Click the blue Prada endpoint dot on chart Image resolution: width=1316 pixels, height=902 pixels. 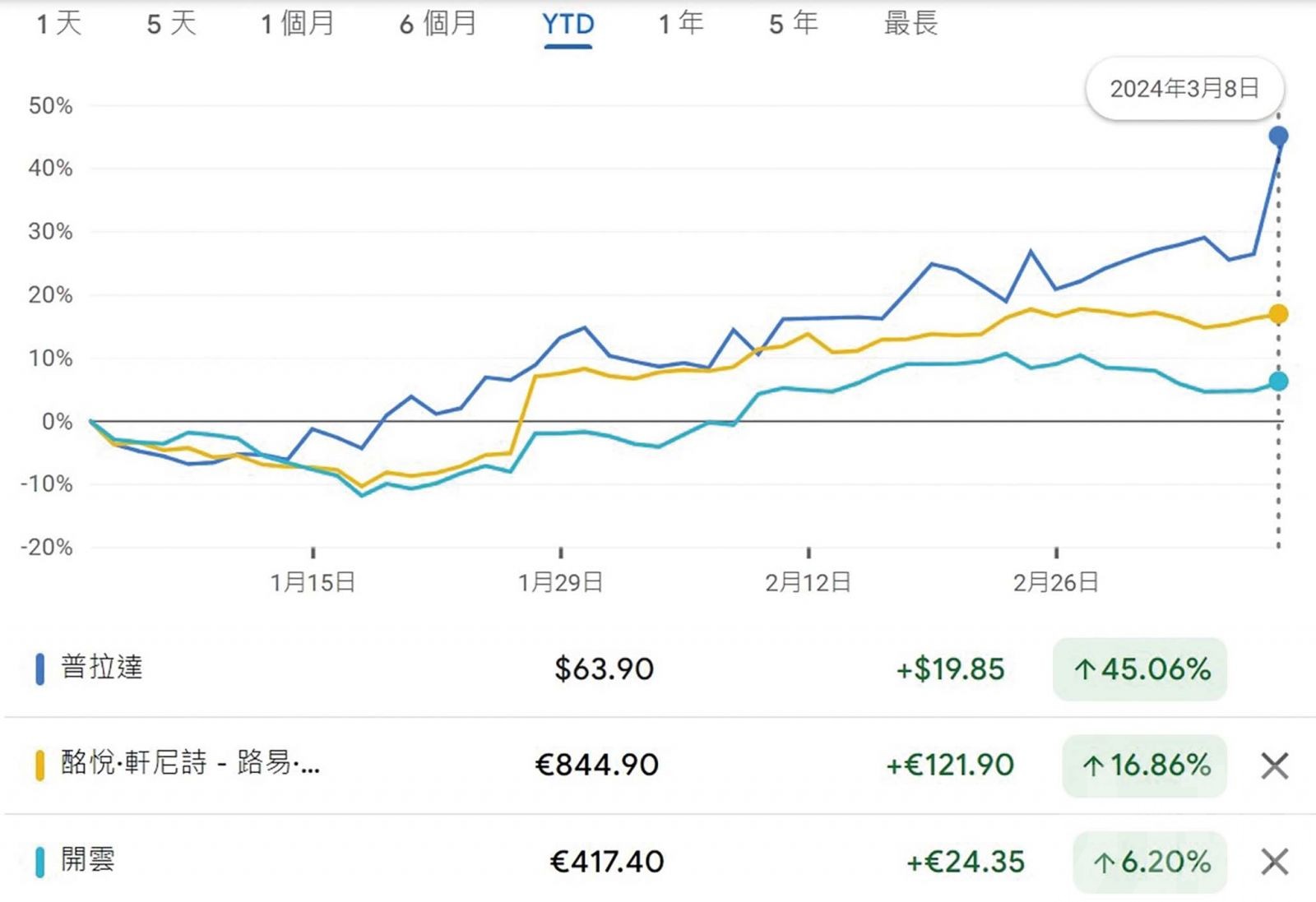click(1278, 136)
